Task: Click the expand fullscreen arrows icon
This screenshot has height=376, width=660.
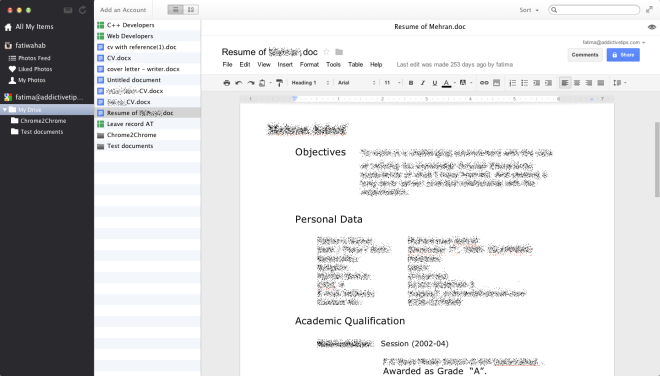Action: [649, 10]
